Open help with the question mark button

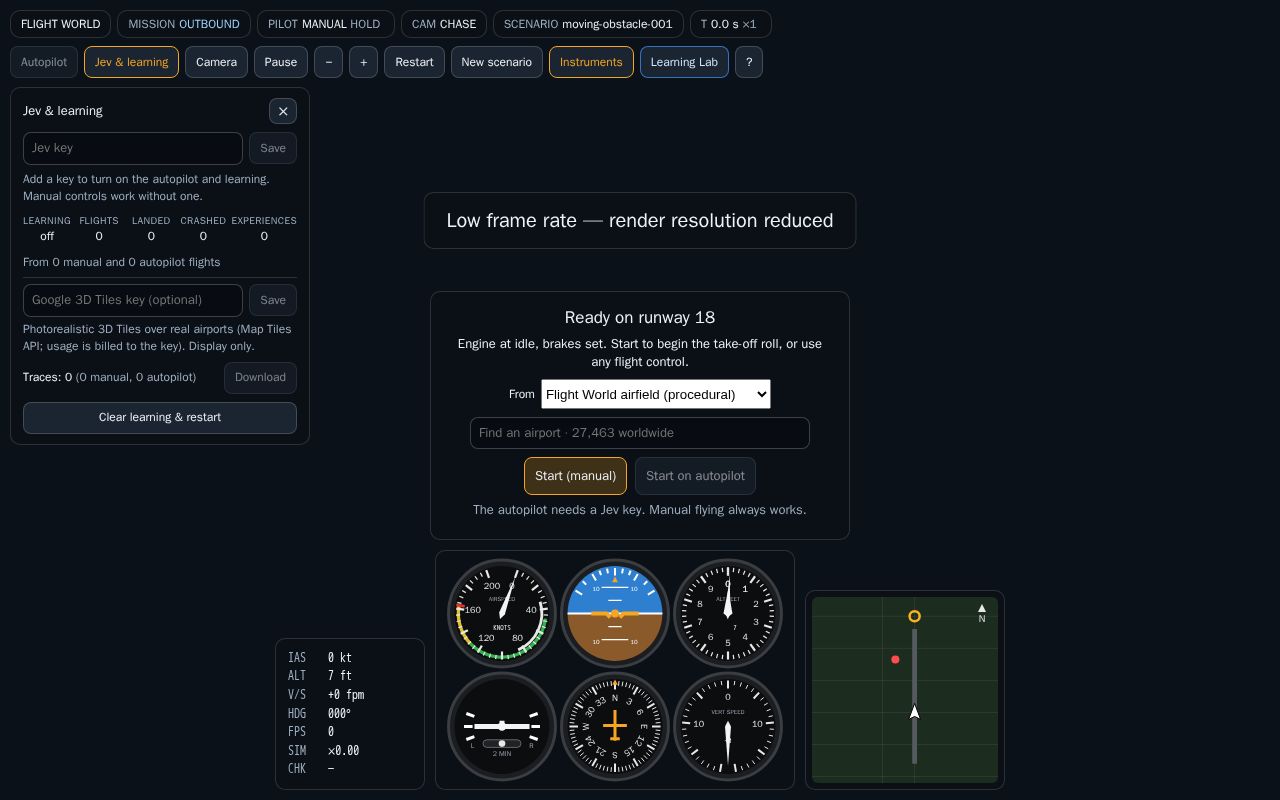coord(749,62)
